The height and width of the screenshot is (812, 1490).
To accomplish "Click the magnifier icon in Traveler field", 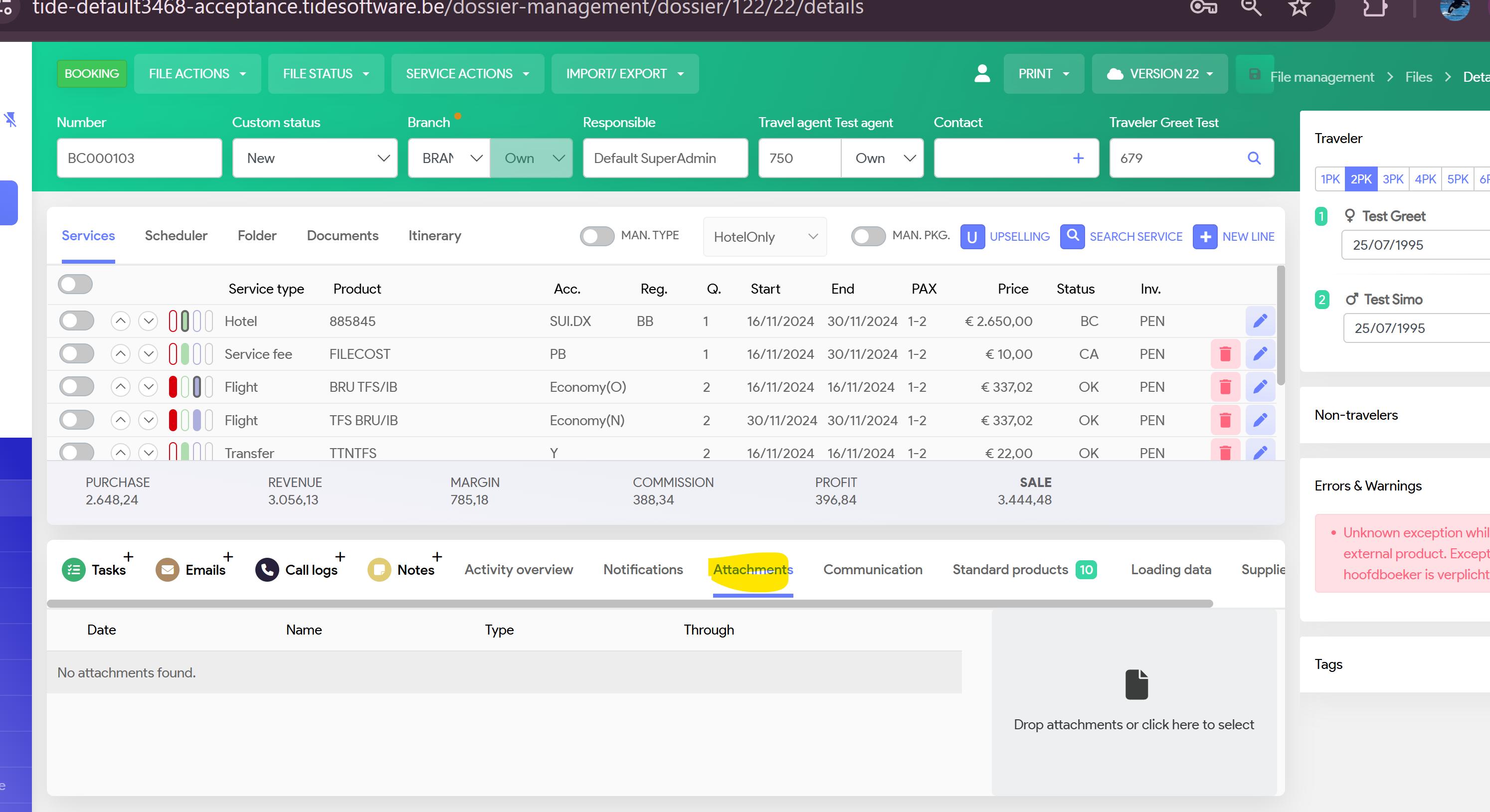I will pyautogui.click(x=1254, y=158).
